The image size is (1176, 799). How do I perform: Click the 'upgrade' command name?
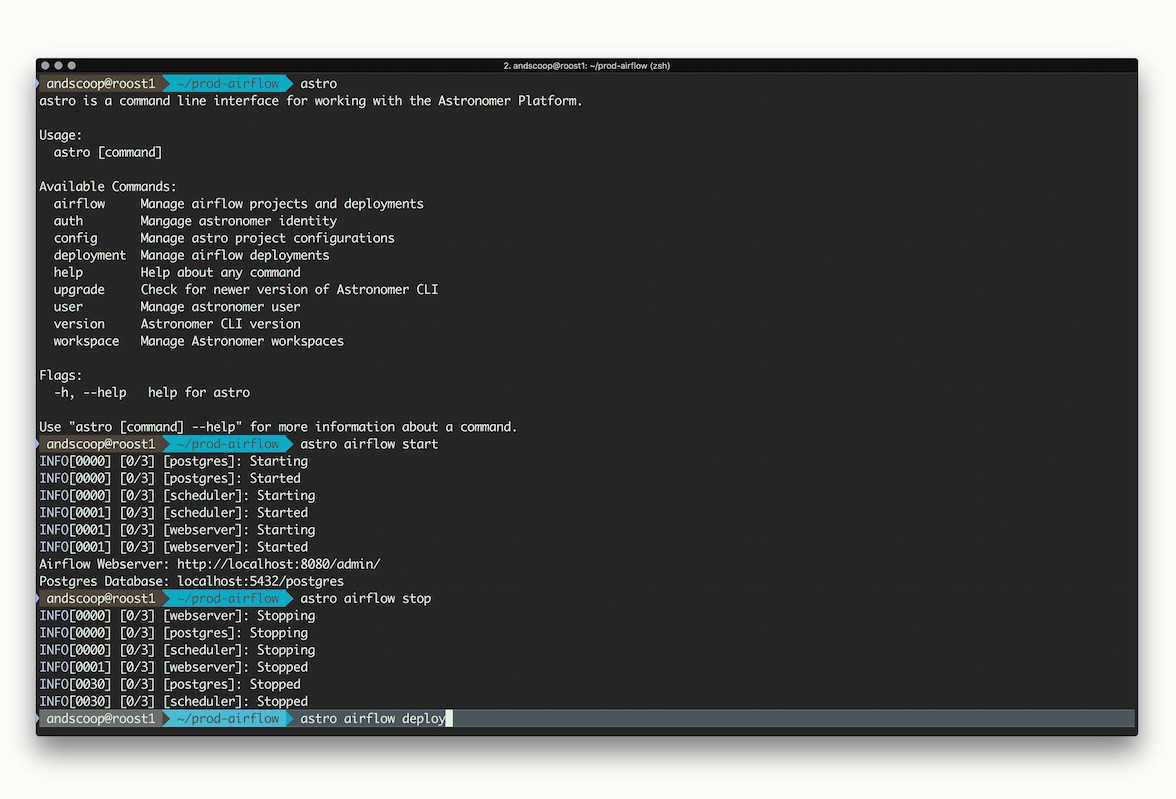[x=80, y=290]
